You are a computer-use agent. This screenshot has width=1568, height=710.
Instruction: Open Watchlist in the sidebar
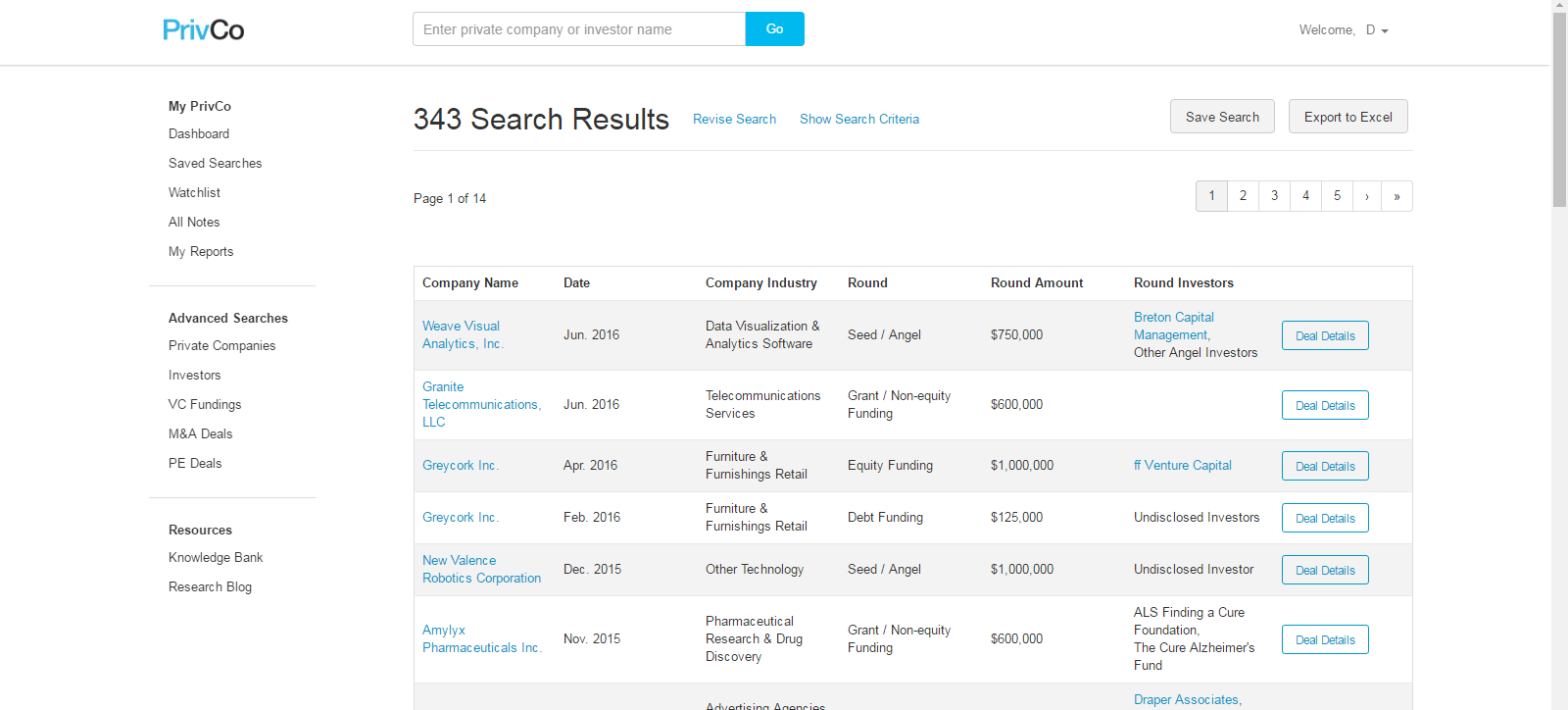pyautogui.click(x=194, y=192)
